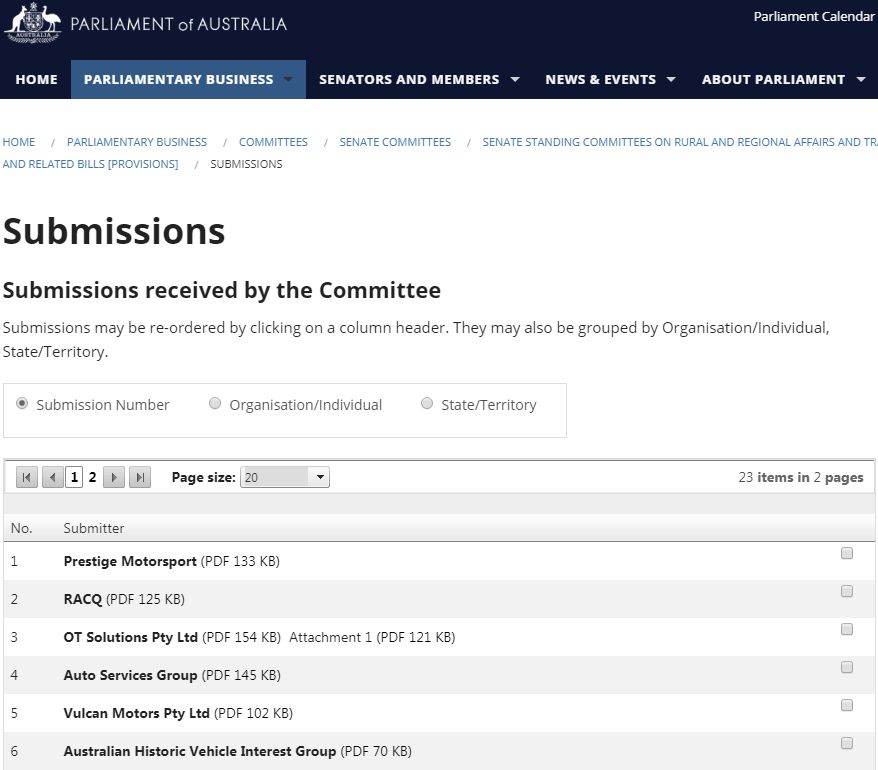Tick the checkbox for RACQ submission
The height and width of the screenshot is (770, 878).
coord(847,591)
